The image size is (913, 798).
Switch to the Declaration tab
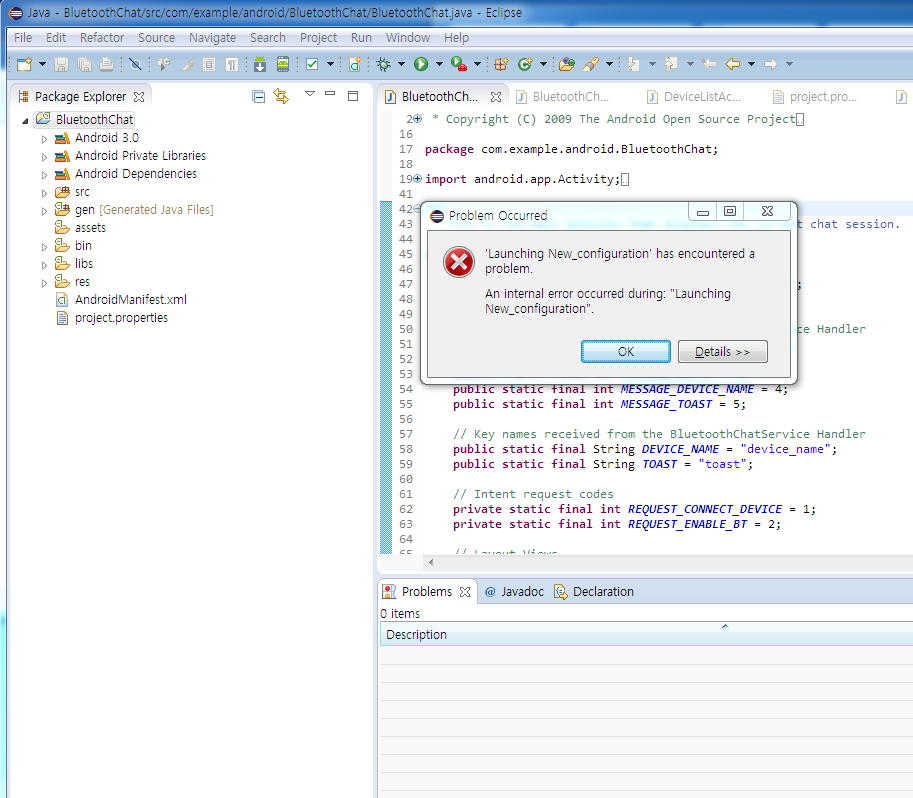[594, 592]
